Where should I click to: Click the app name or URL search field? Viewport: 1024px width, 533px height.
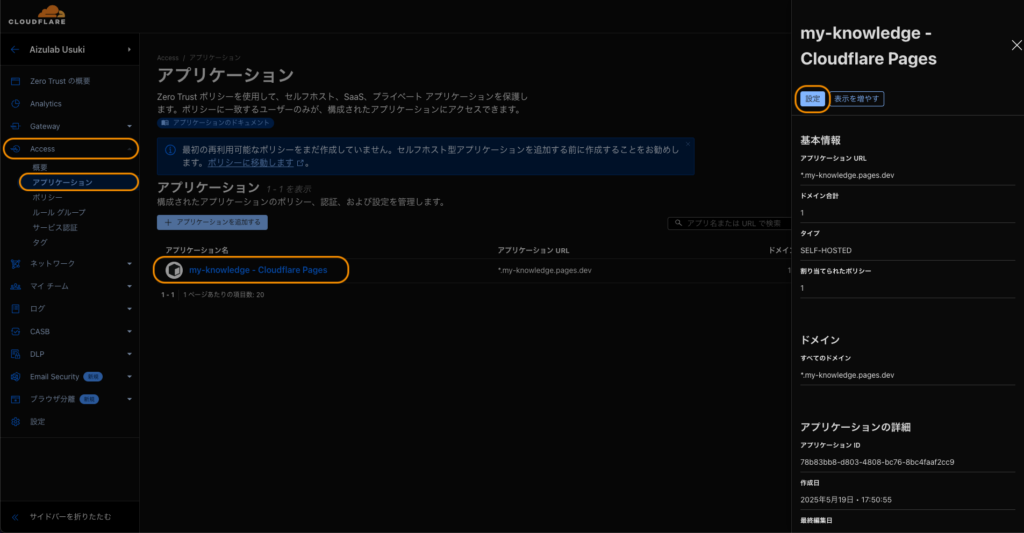click(x=729, y=223)
